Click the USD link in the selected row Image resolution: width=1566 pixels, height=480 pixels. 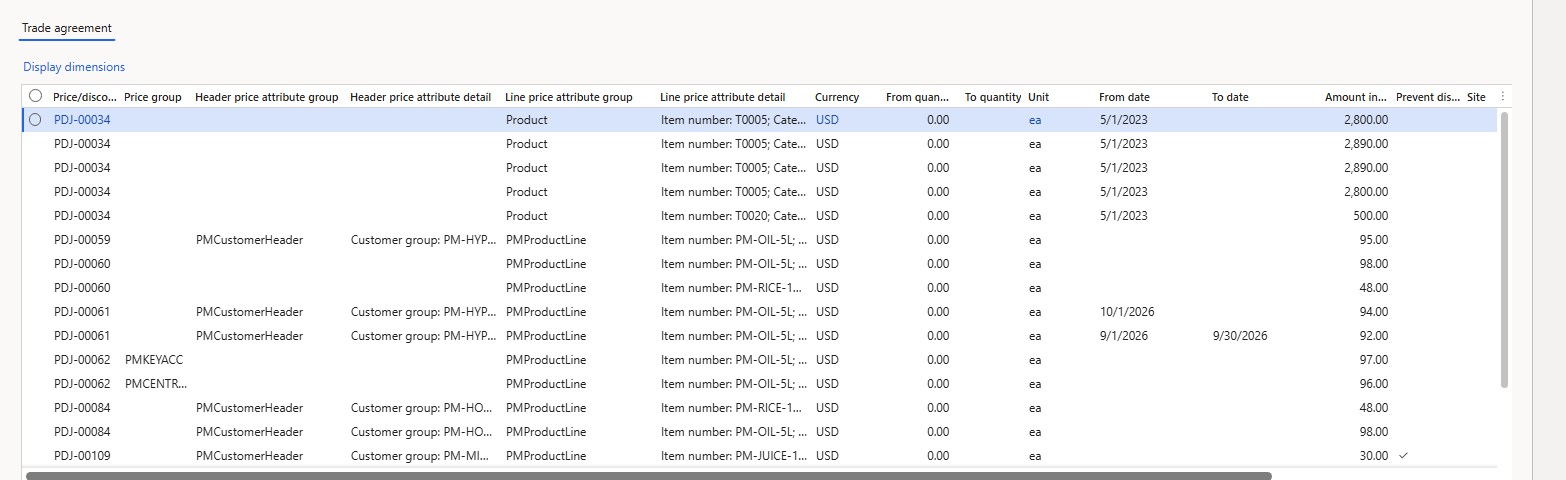(828, 120)
